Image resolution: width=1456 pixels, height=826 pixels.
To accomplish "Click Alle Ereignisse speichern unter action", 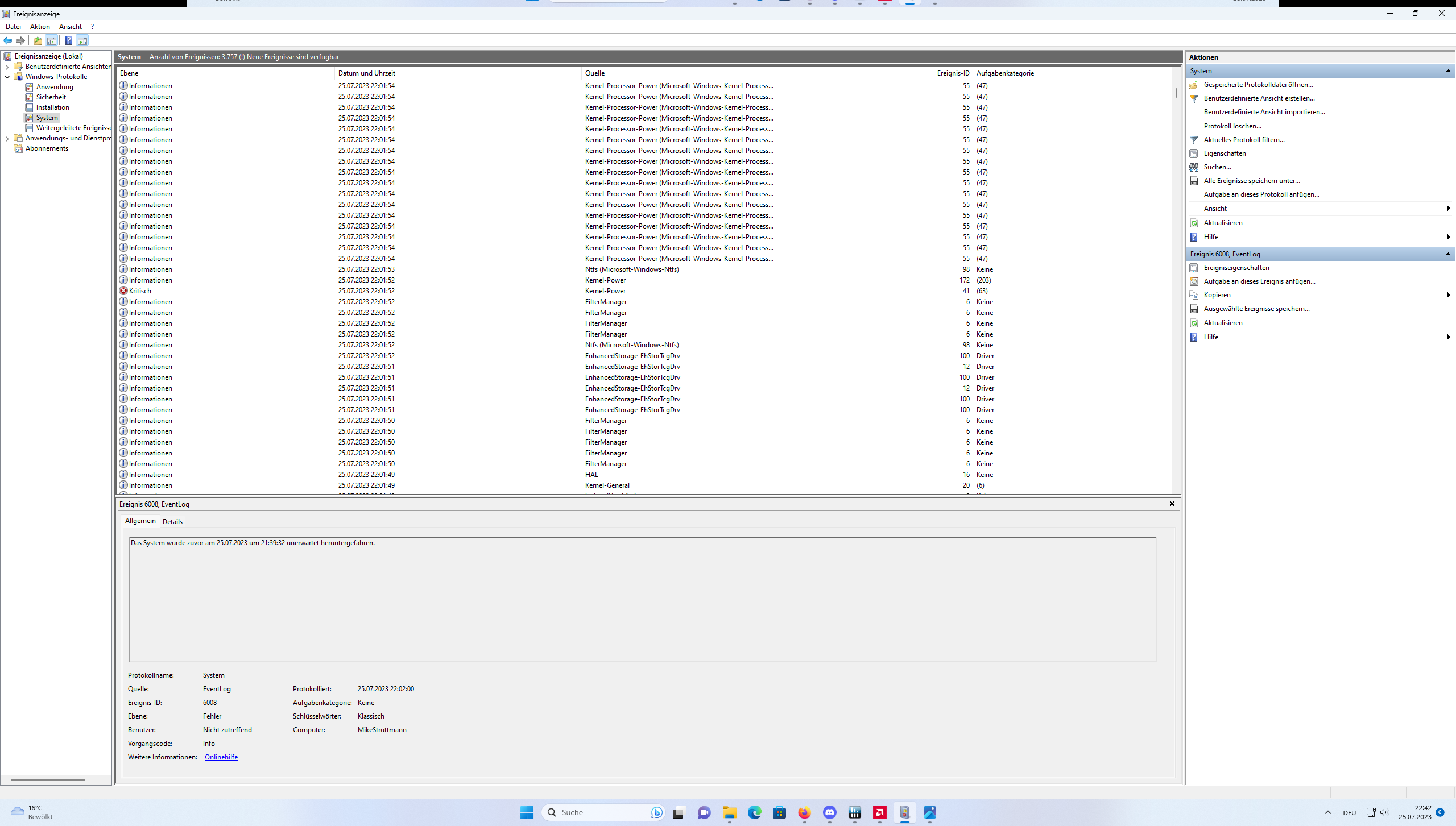I will point(1251,181).
